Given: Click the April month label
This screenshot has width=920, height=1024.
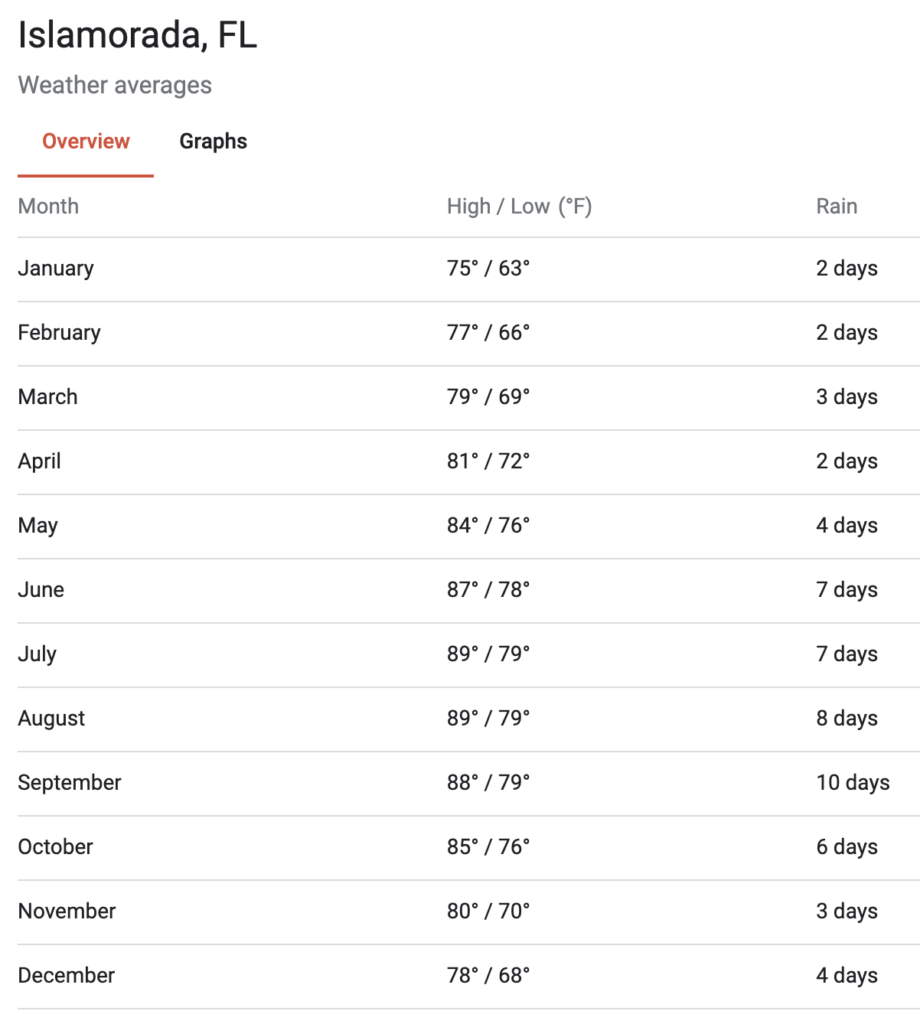Looking at the screenshot, I should (x=39, y=462).
